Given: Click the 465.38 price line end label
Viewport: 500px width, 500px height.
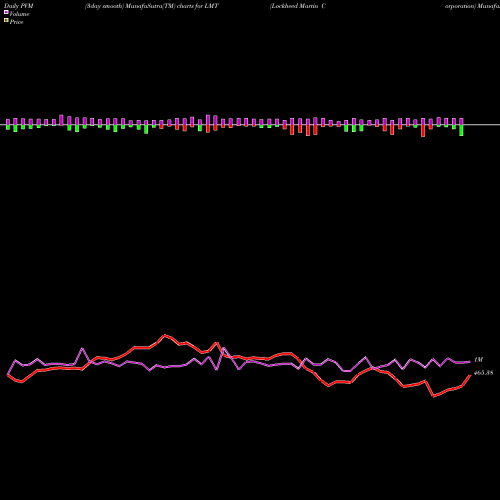Looking at the screenshot, I should pyautogui.click(x=483, y=373).
